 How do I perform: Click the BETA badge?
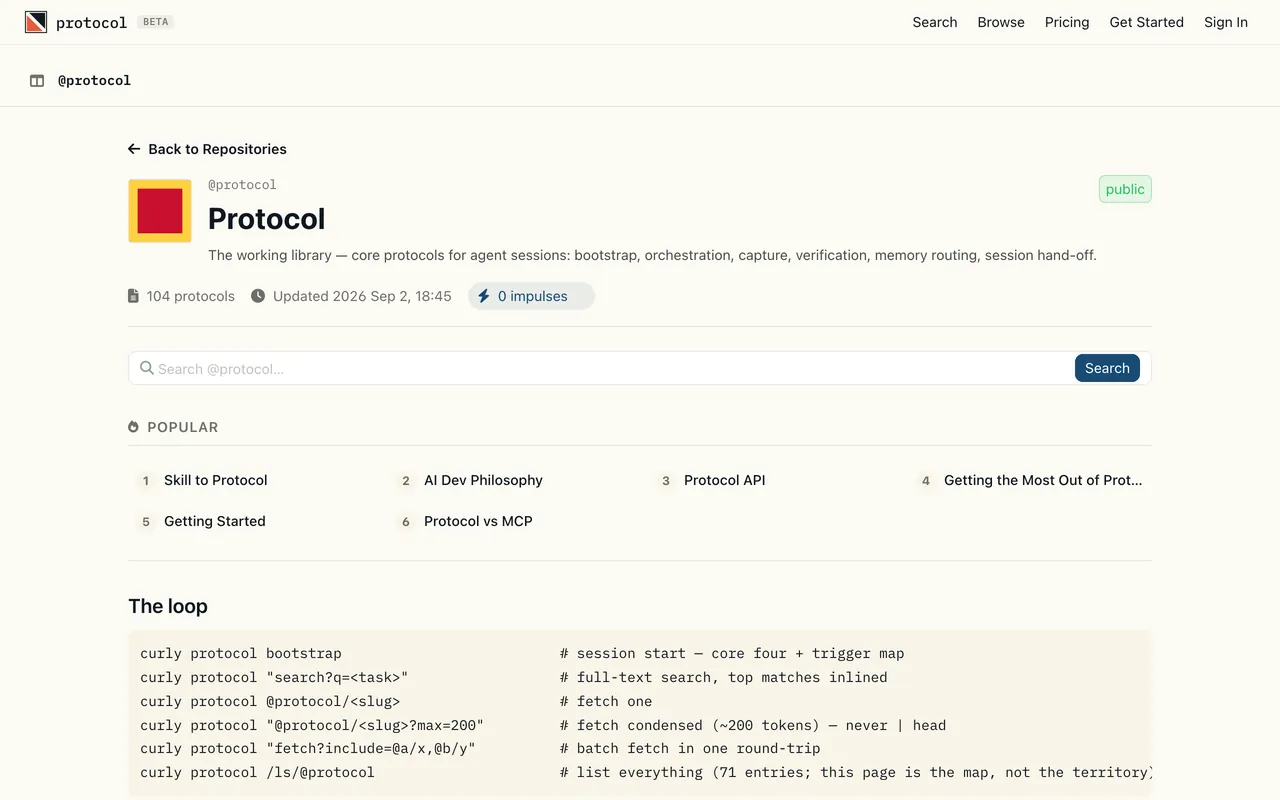tap(156, 22)
